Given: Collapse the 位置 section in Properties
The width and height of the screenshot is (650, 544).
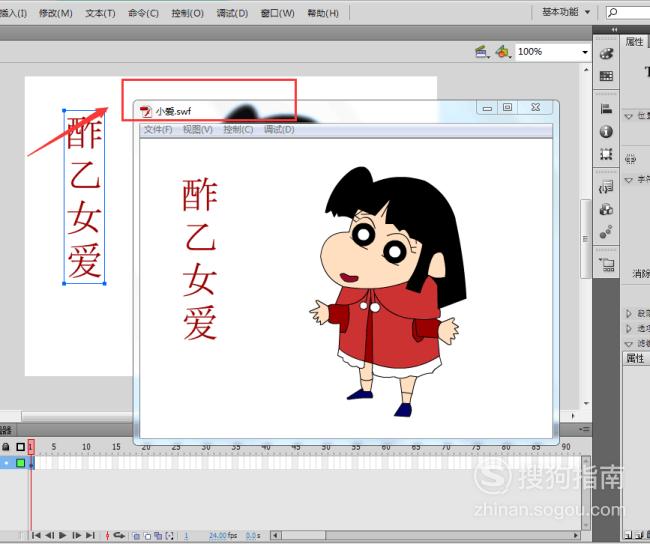Looking at the screenshot, I should [x=628, y=117].
